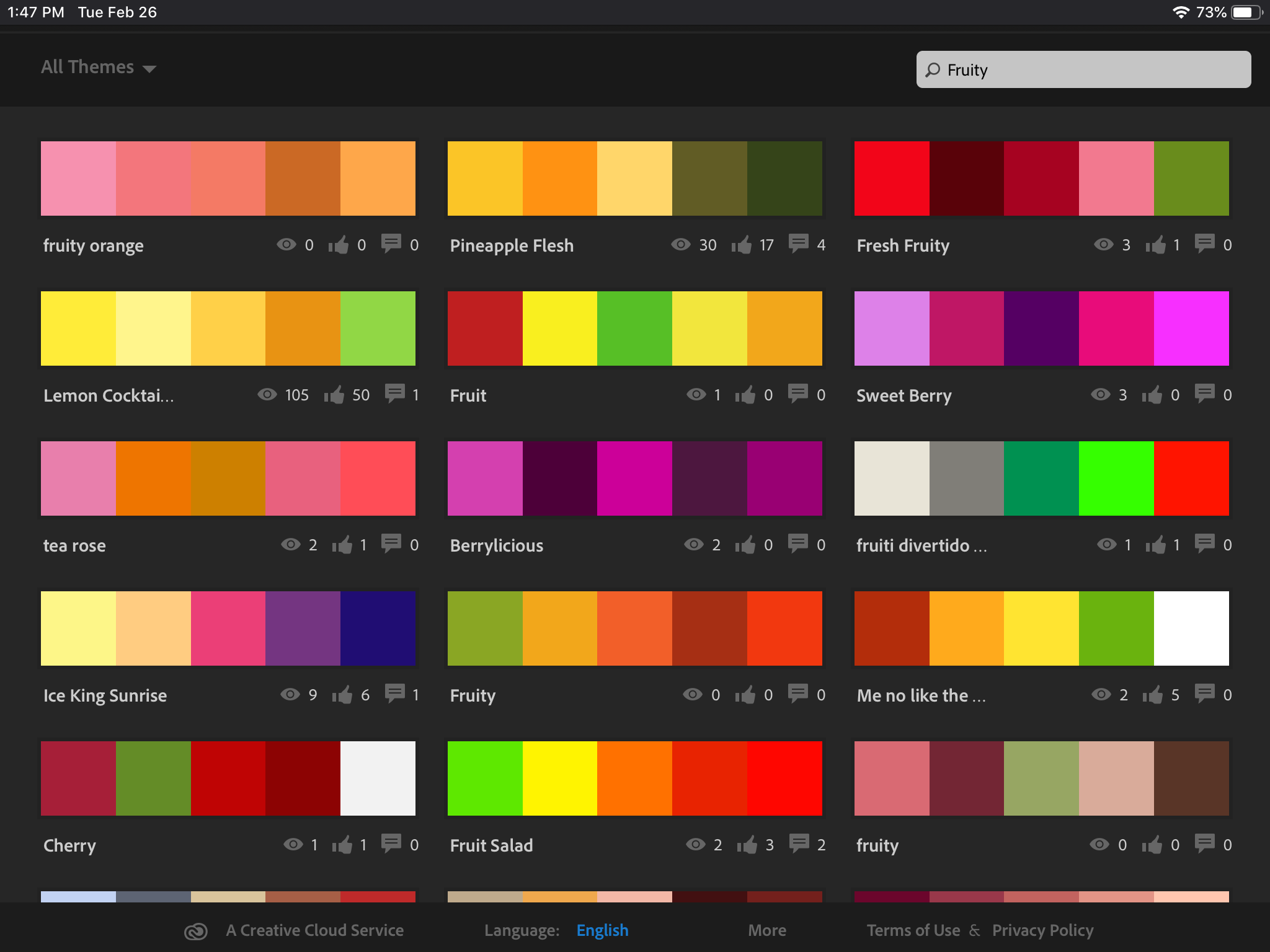Open comments for Fruit Salad

click(799, 843)
